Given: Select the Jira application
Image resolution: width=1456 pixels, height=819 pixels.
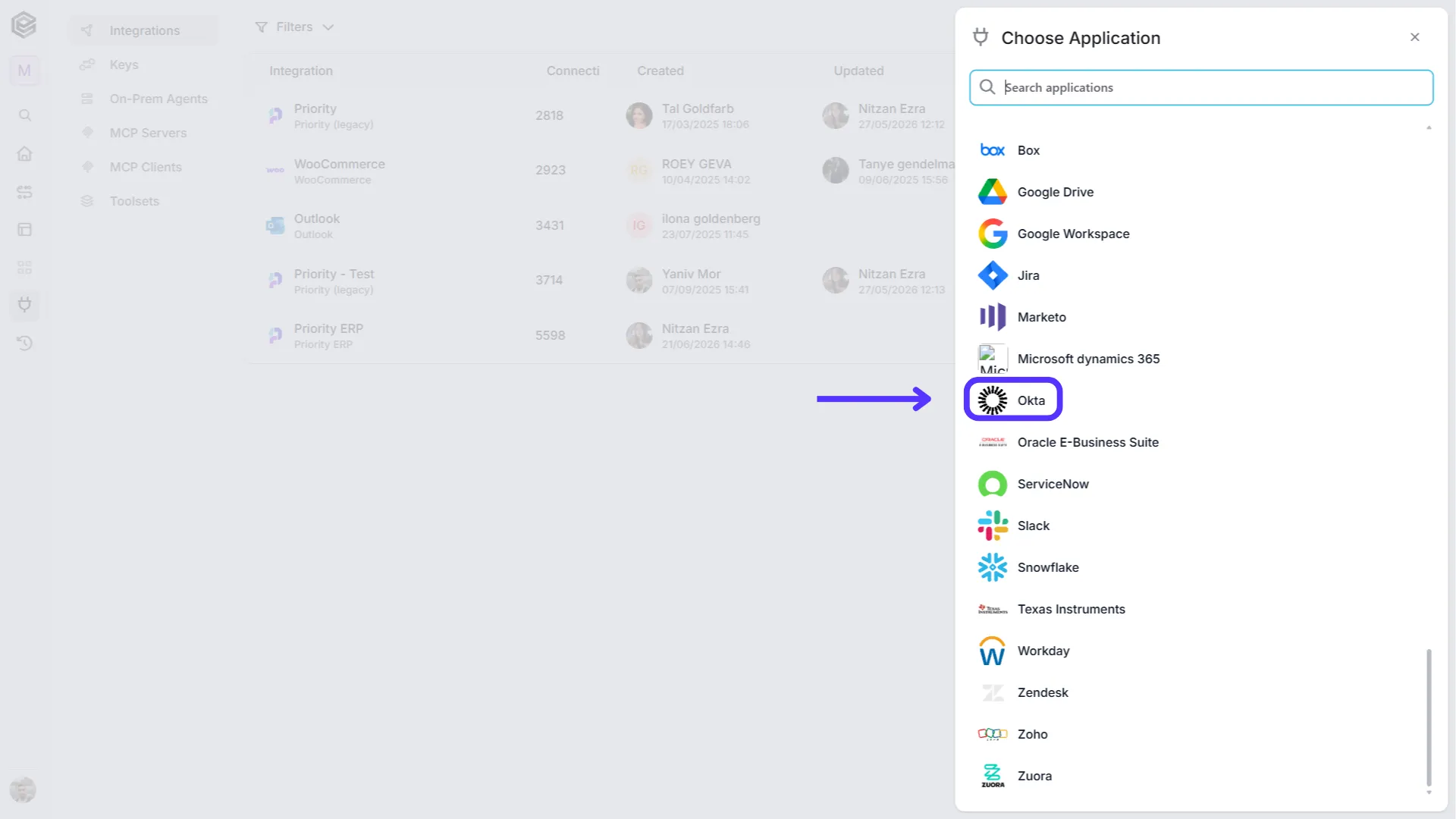Looking at the screenshot, I should 1200,275.
